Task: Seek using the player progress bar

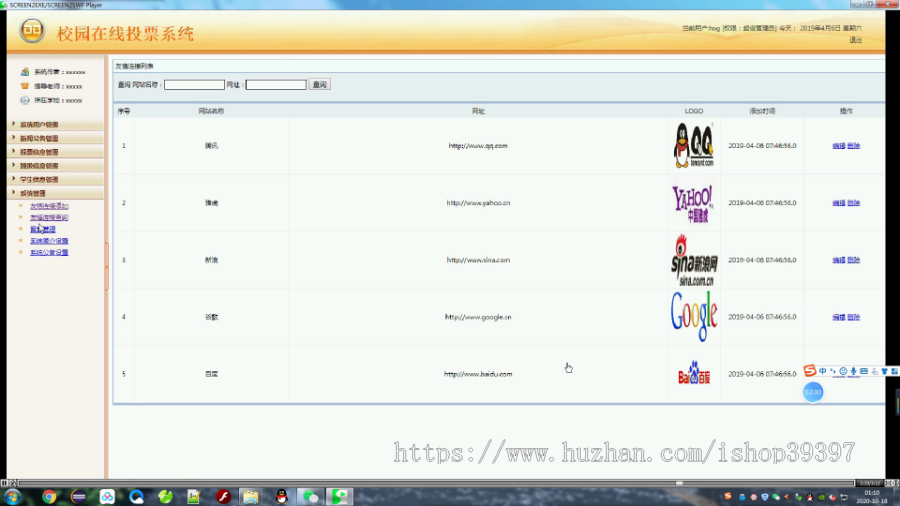Action: [436, 483]
